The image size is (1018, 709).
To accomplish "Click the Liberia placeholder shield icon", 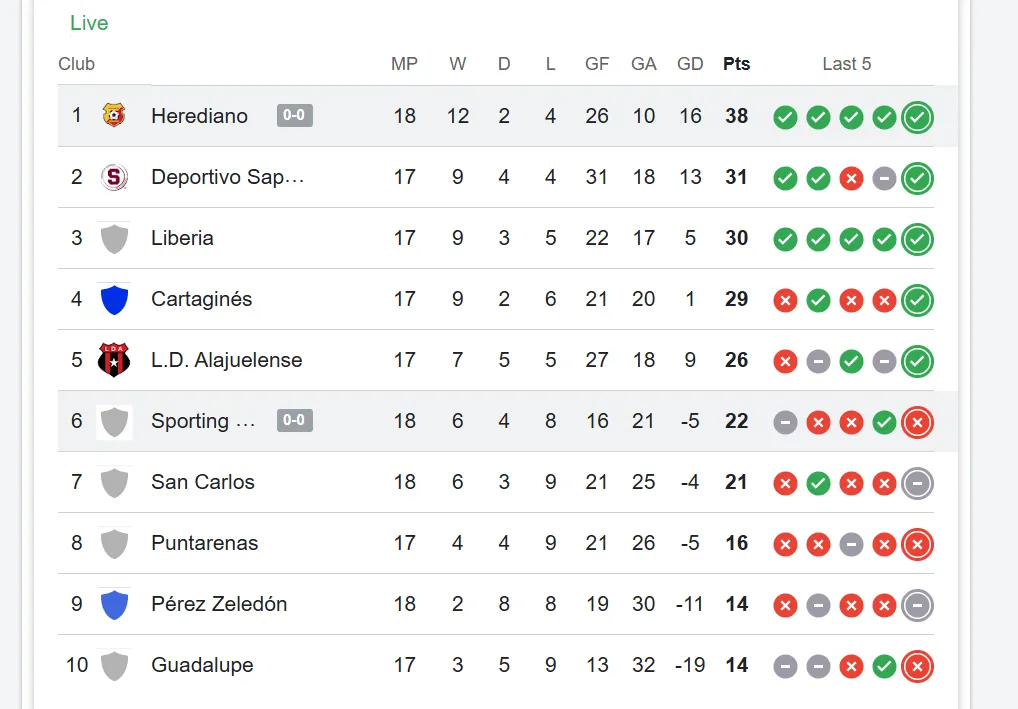I will 115,238.
